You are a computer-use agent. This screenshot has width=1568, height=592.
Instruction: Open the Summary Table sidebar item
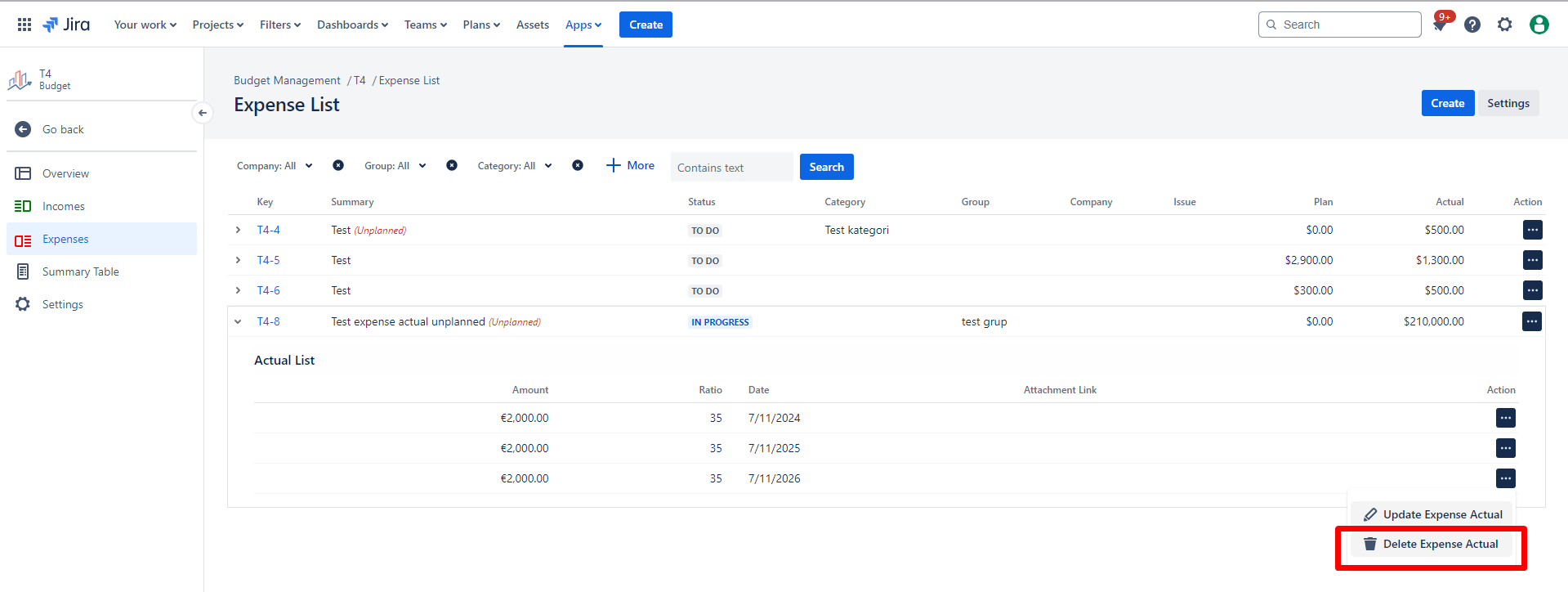coord(101,271)
